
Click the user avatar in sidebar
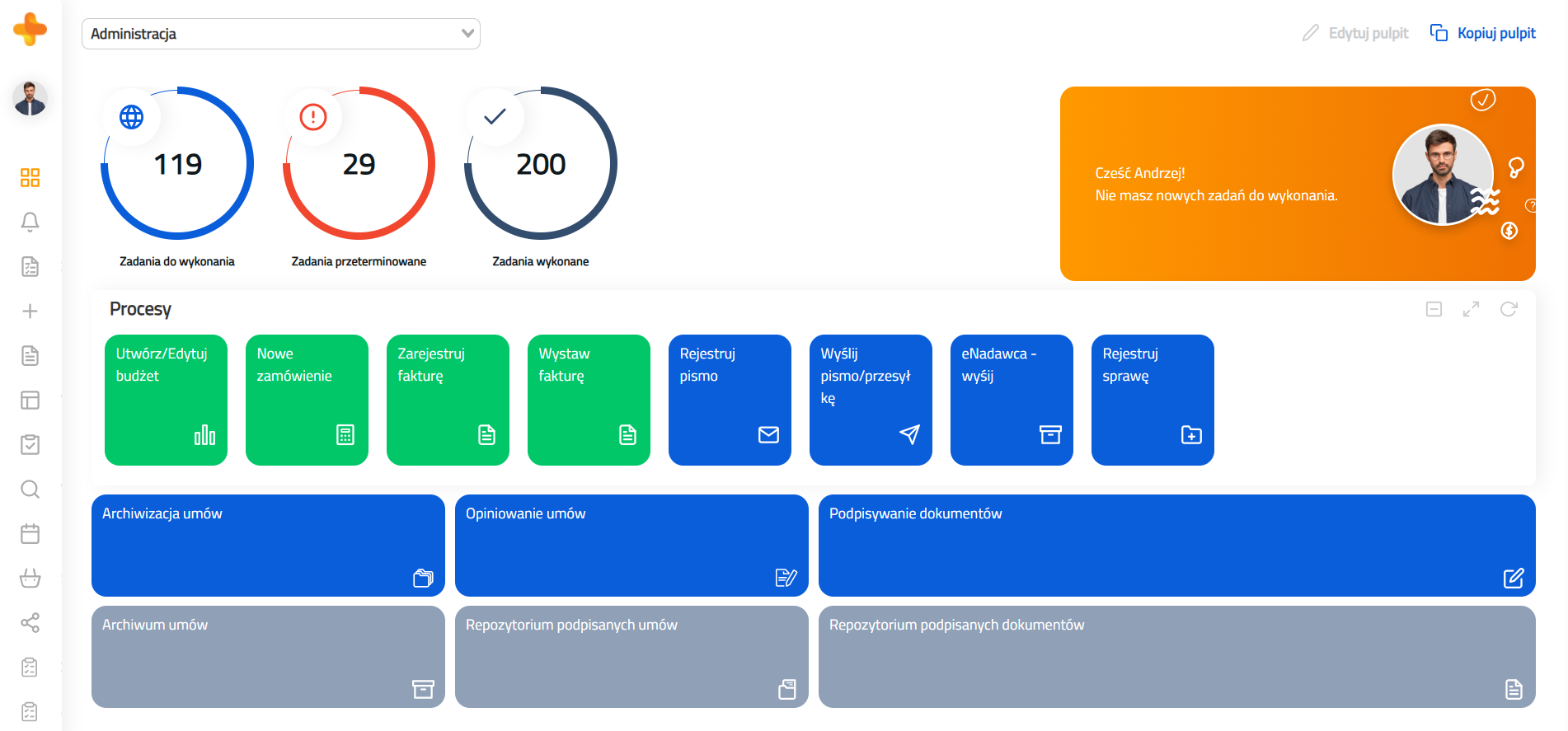click(x=30, y=99)
